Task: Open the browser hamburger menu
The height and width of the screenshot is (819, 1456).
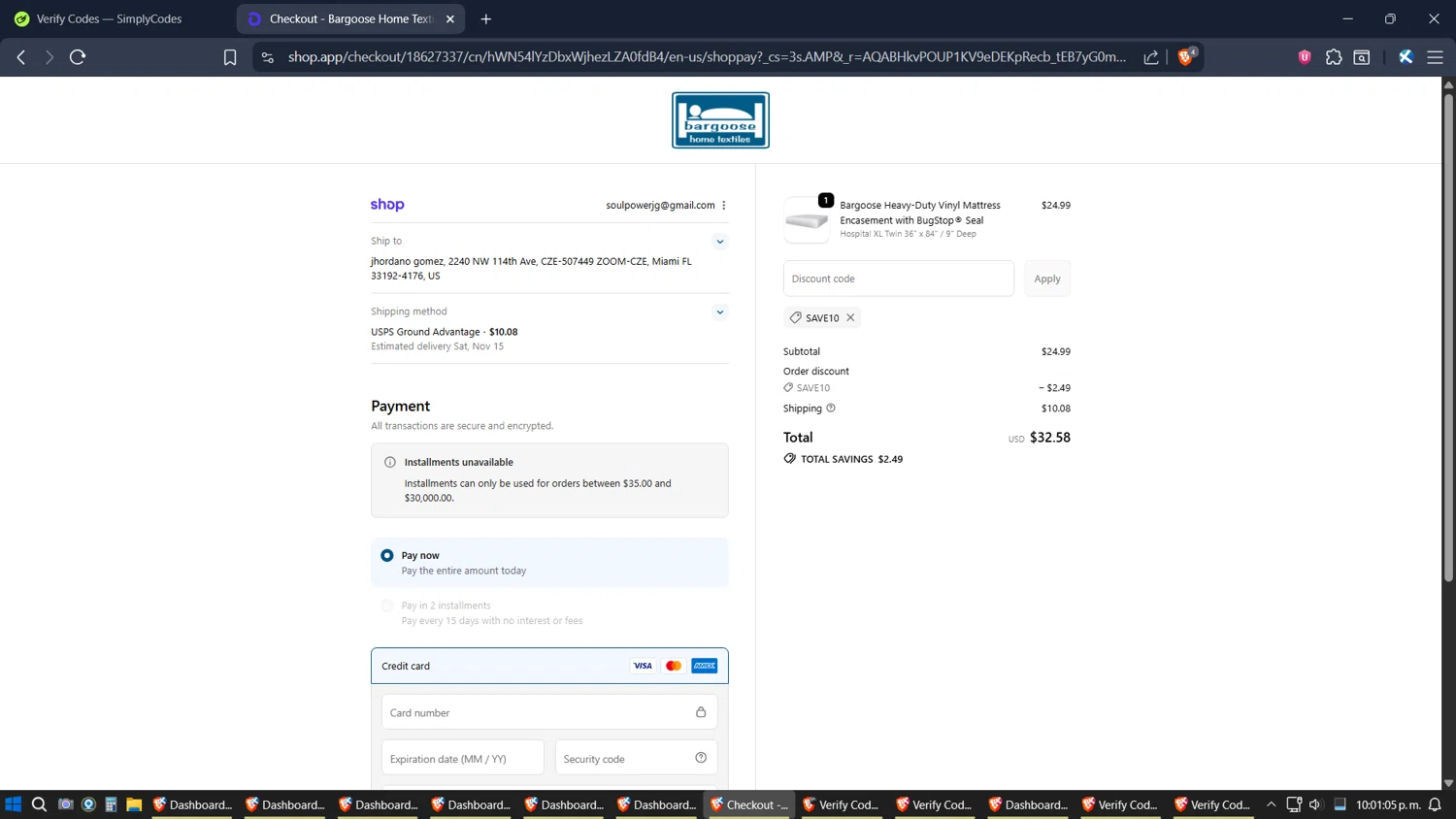Action: point(1435,57)
